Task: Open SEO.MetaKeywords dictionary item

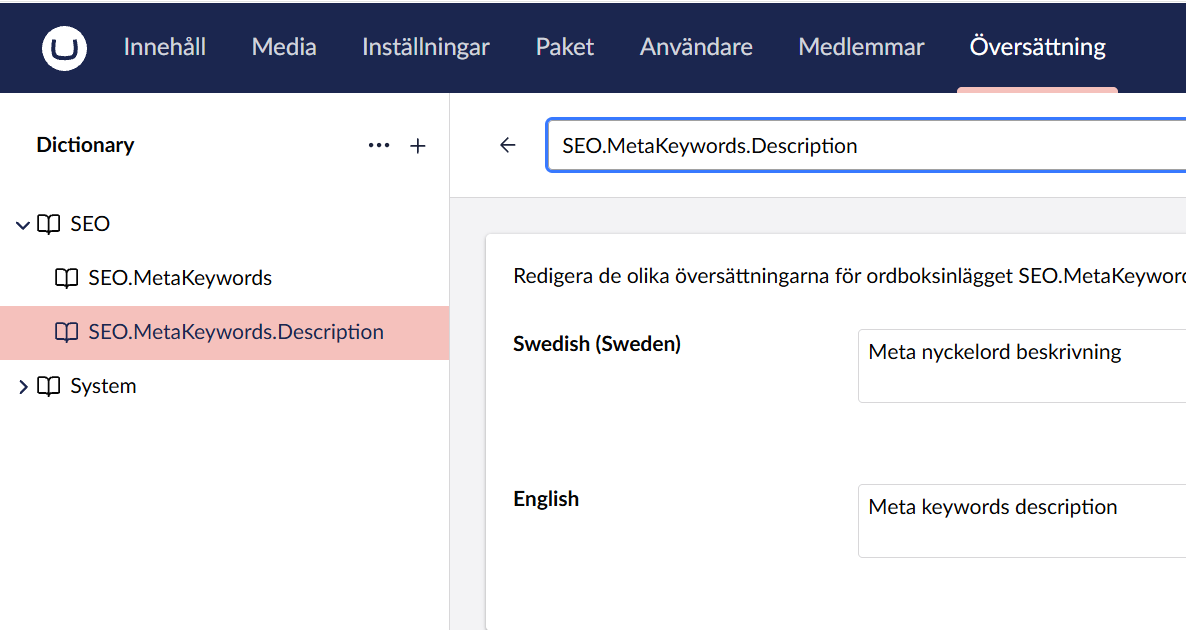Action: [x=180, y=278]
